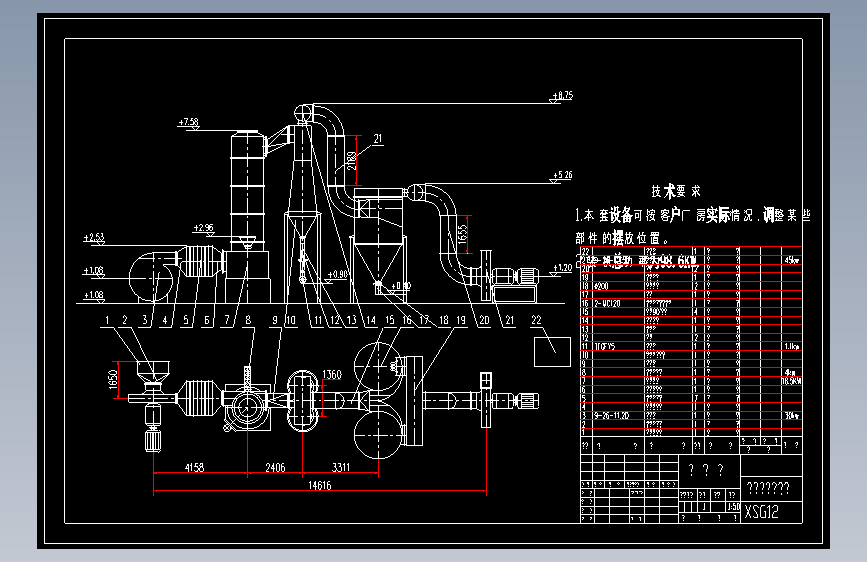The image size is (867, 562).
Task: Click the +7.58 elevation marker text
Action: pyautogui.click(x=189, y=122)
